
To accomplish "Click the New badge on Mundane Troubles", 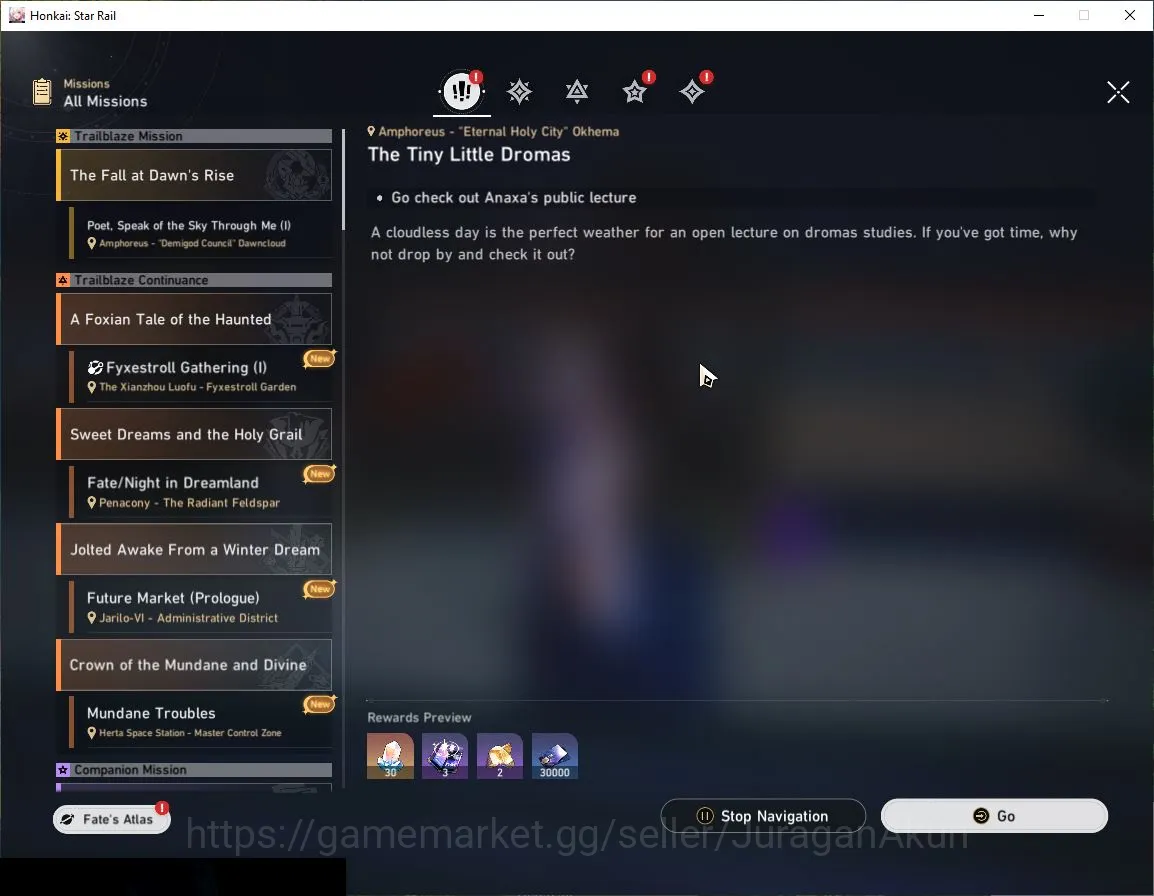I will [x=319, y=704].
